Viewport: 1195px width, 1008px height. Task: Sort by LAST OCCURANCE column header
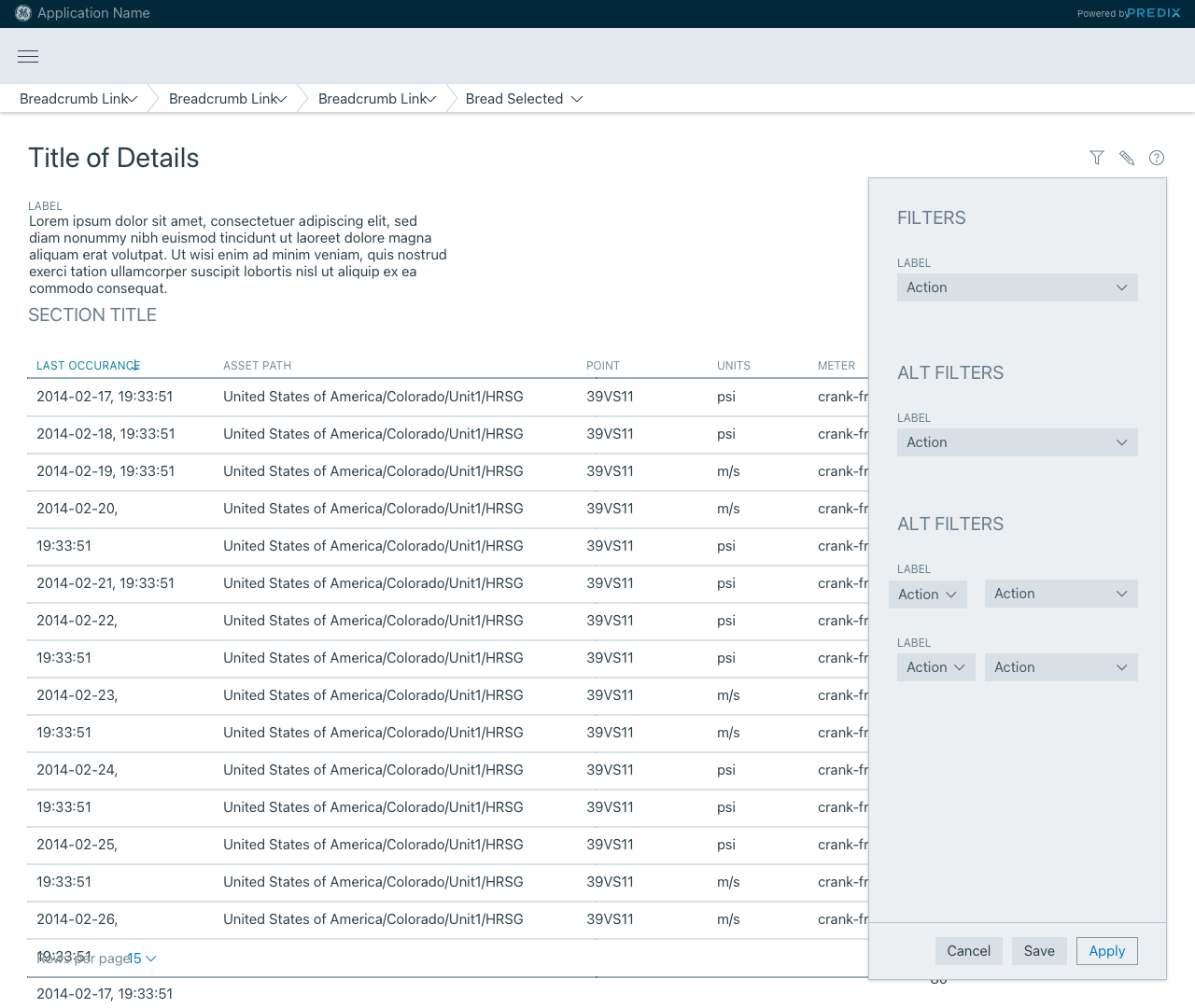[x=88, y=366]
